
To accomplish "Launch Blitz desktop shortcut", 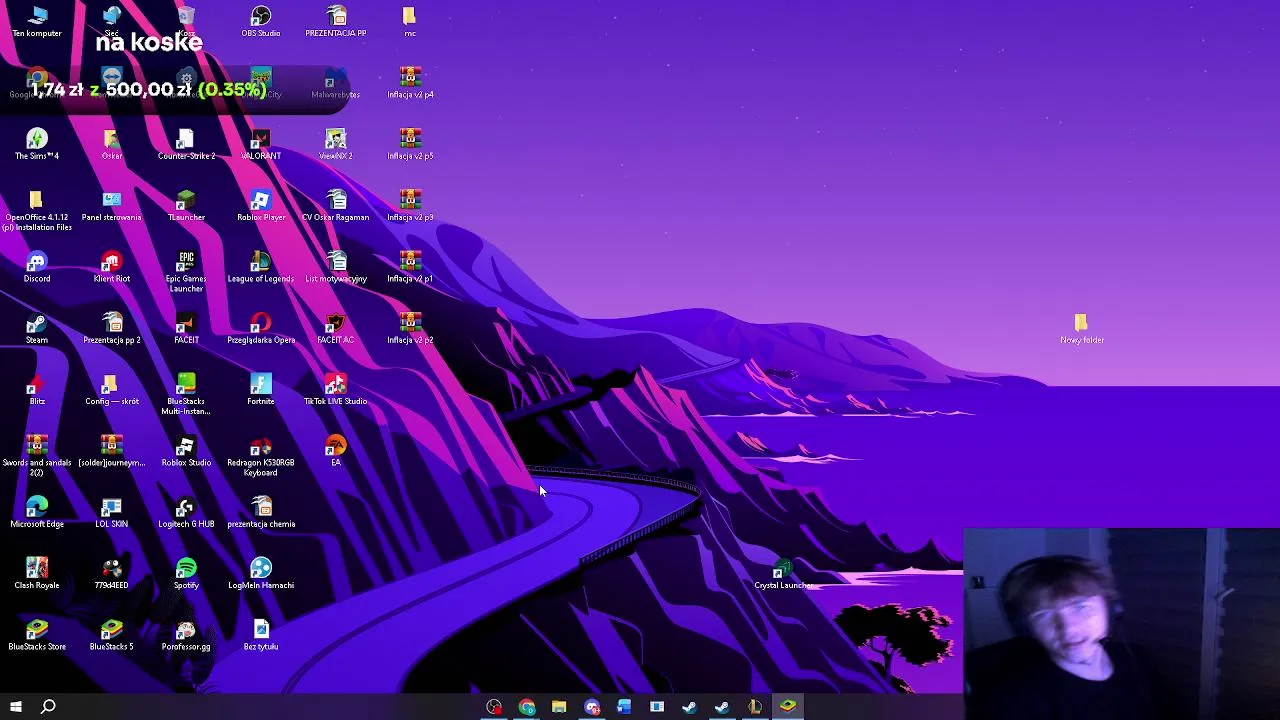I will (x=37, y=389).
